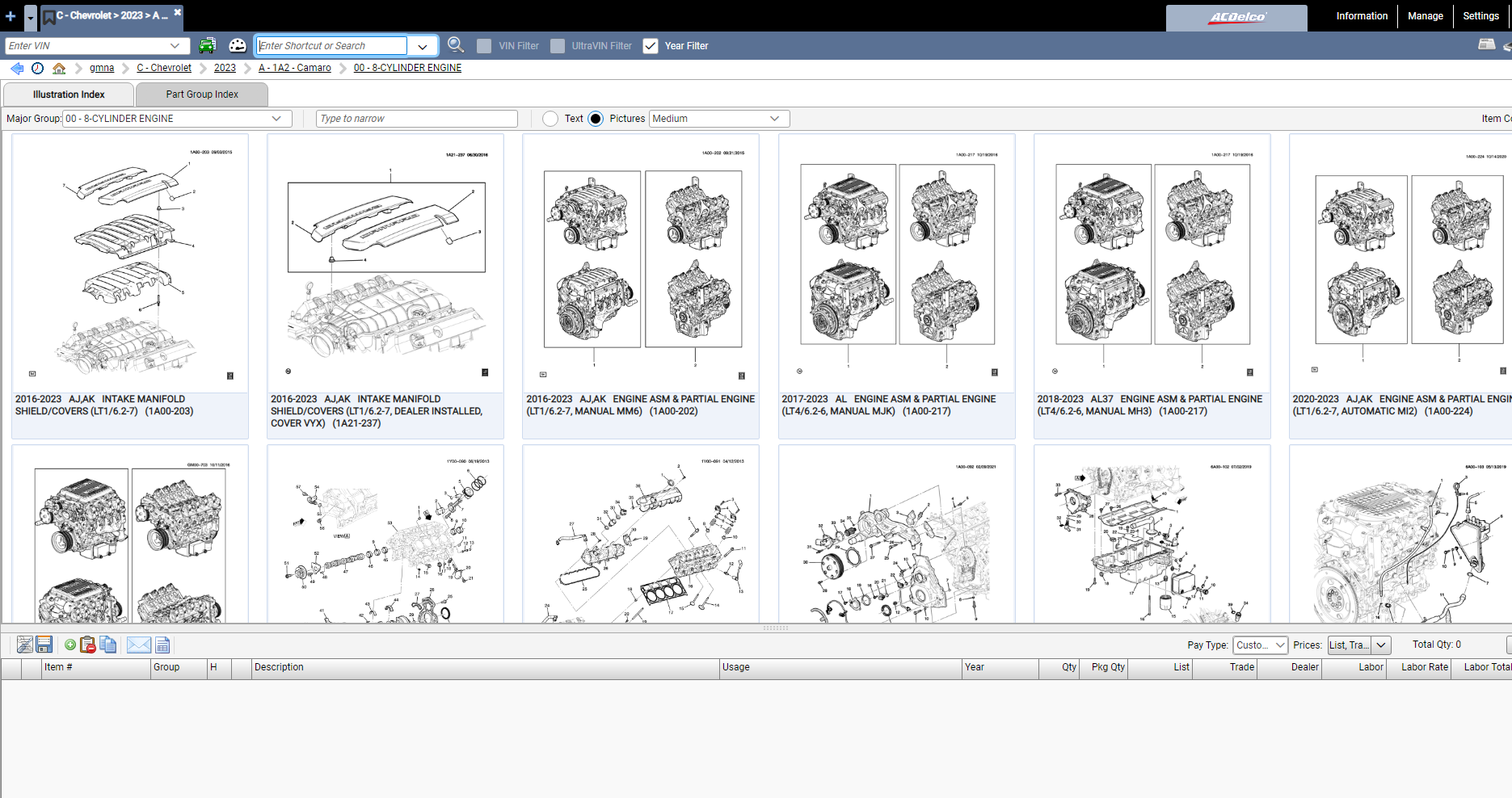Image resolution: width=1512 pixels, height=798 pixels.
Task: Switch to the Part Group Index tab
Action: (x=202, y=94)
